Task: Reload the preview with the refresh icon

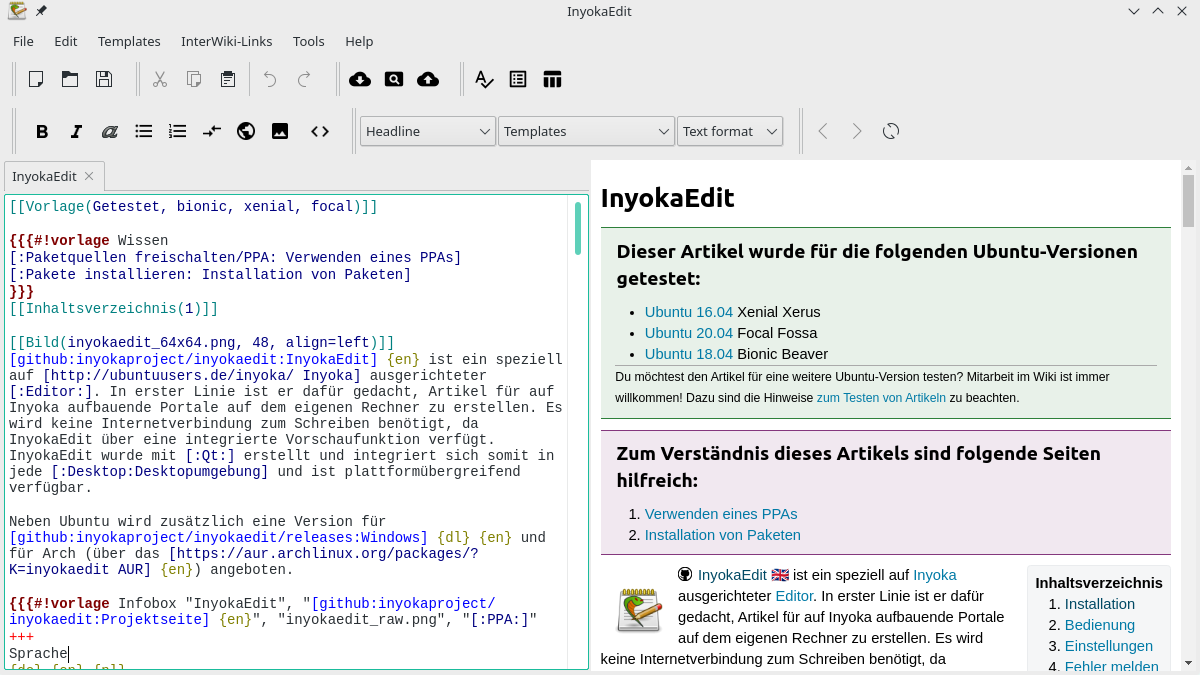Action: pos(891,131)
